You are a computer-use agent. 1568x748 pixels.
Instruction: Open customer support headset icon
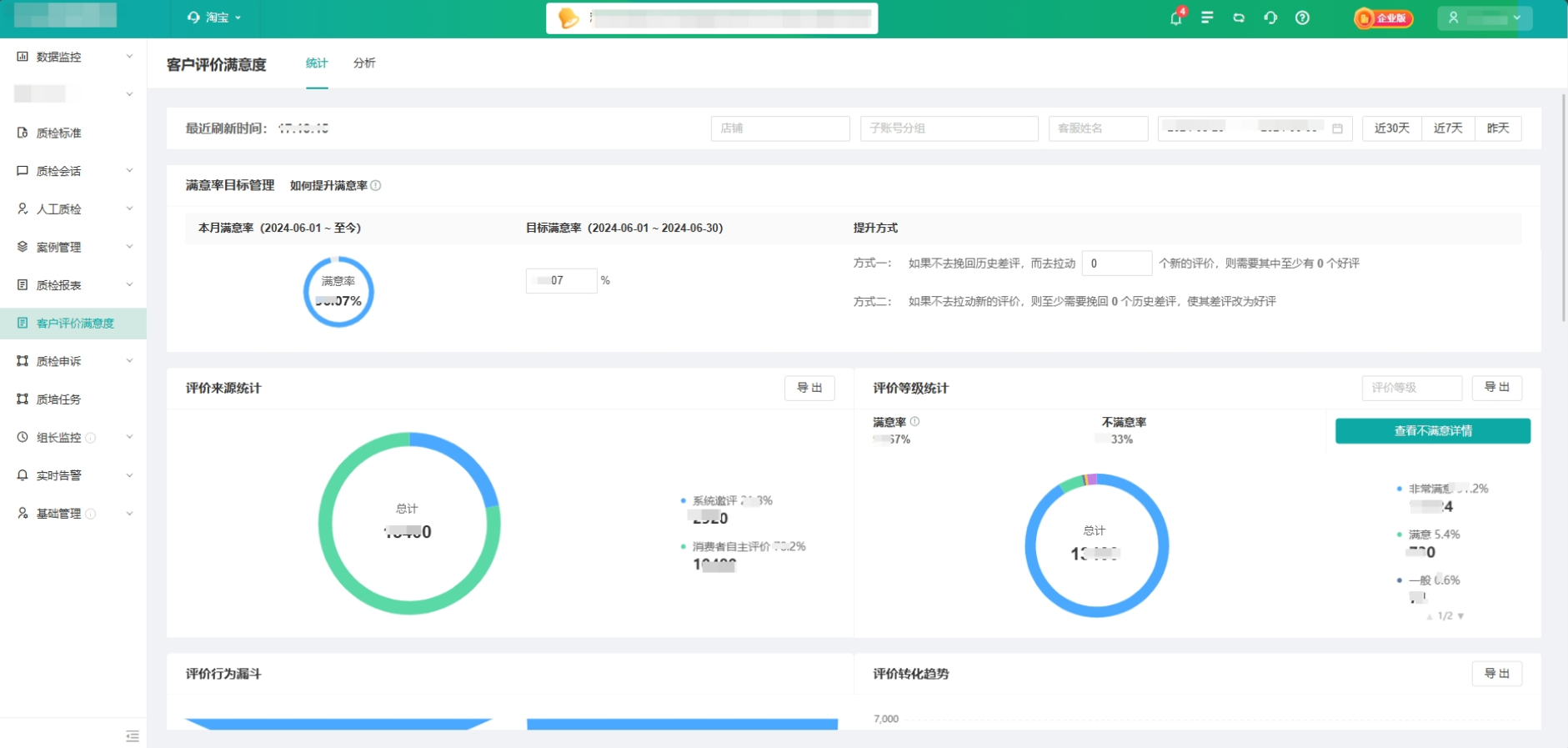pos(1270,18)
